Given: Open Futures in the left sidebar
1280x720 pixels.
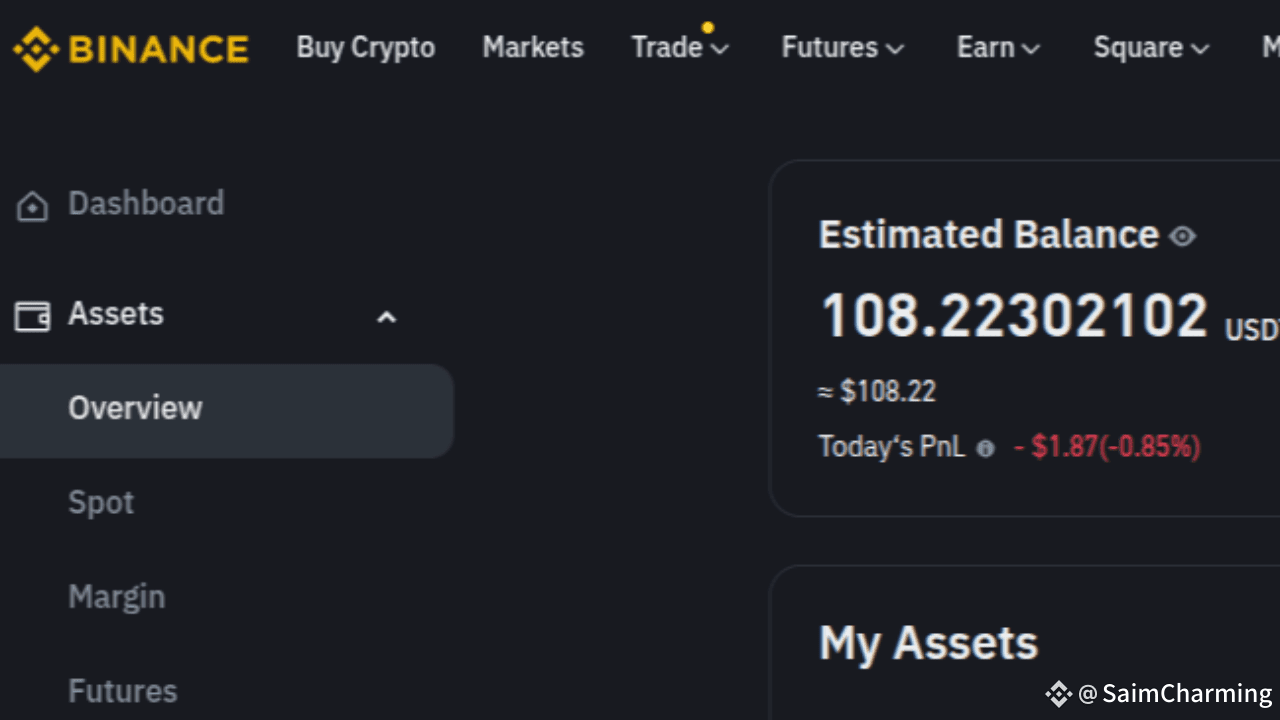Looking at the screenshot, I should [122, 691].
